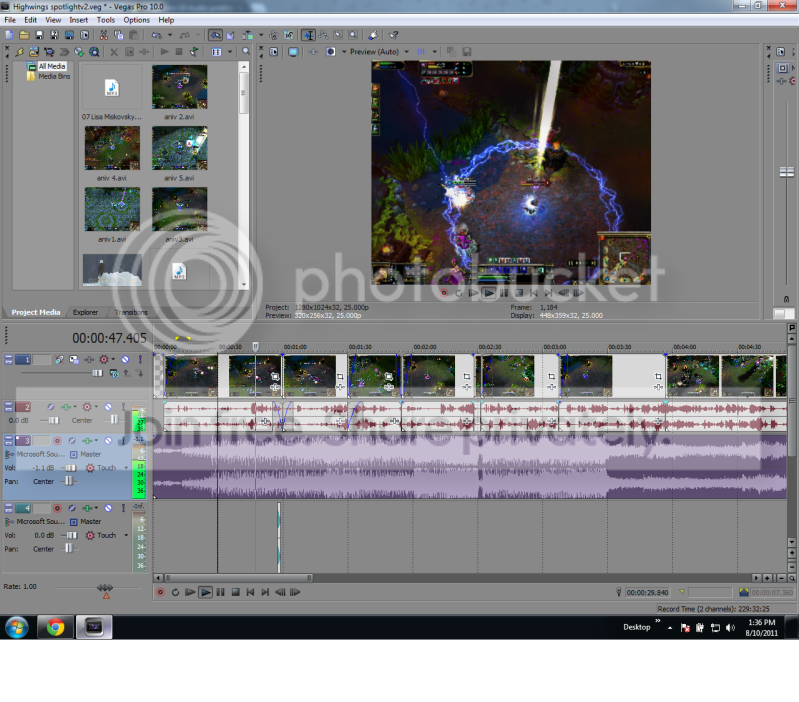Create a new project with New icon
This screenshot has height=702, width=799.
point(9,35)
